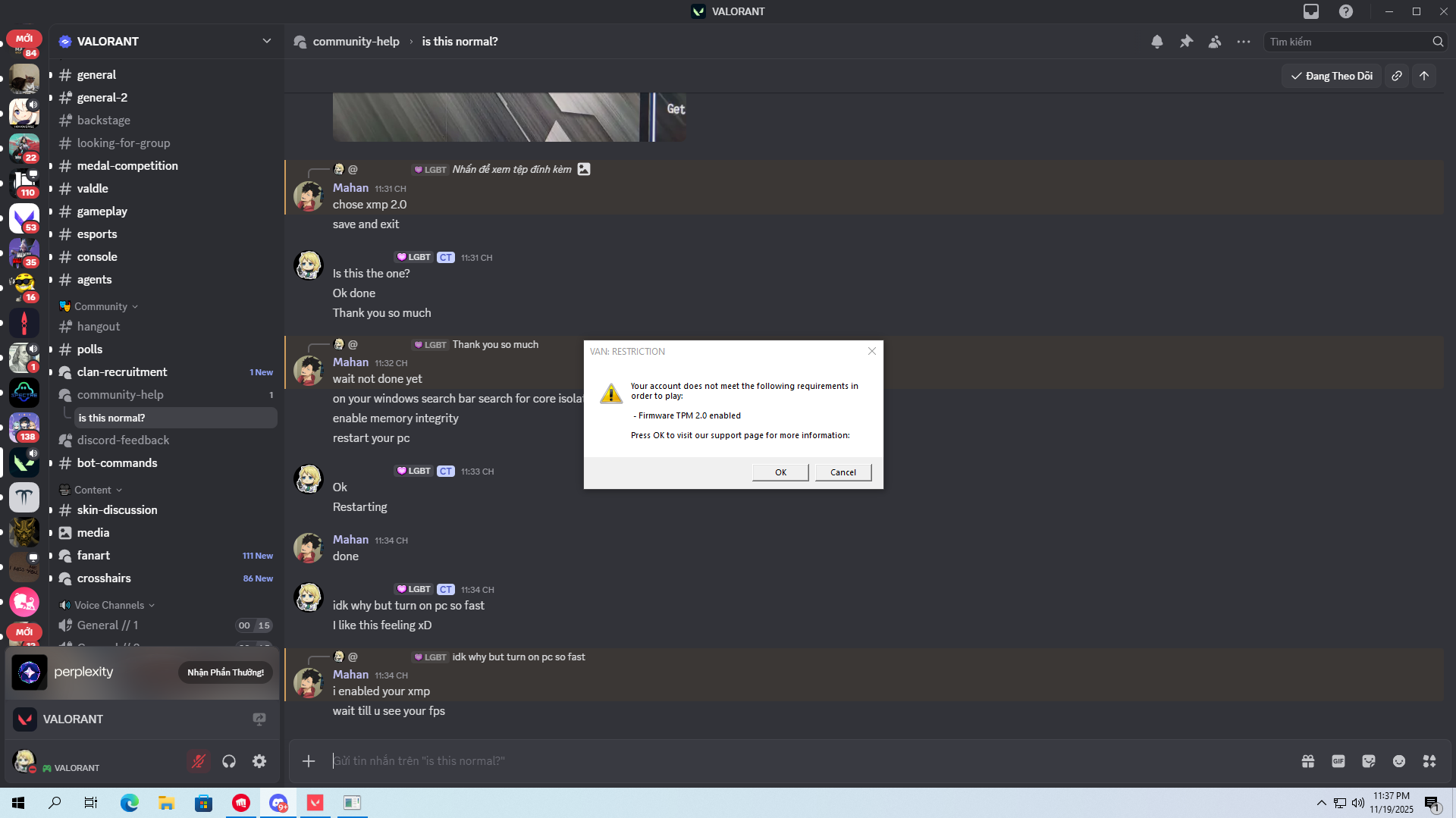This screenshot has width=1456, height=818.
Task: Open Windows Start menu
Action: pyautogui.click(x=18, y=803)
